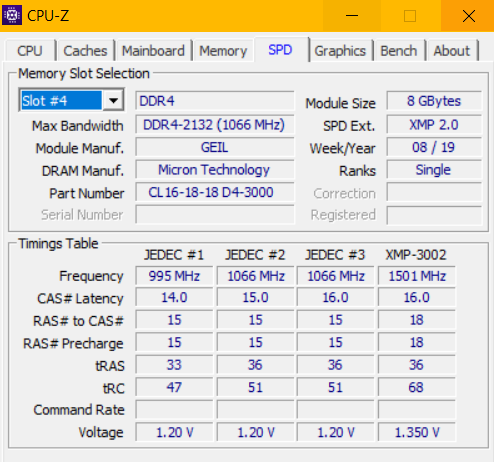The image size is (494, 462).
Task: Click the 08 / 19 Week/Year value
Action: 434,147
